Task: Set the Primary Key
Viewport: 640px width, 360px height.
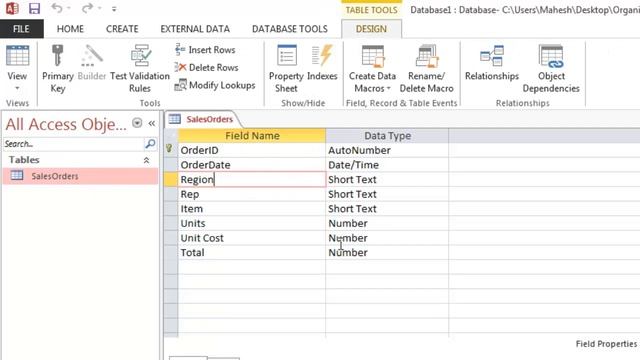Action: [x=58, y=69]
